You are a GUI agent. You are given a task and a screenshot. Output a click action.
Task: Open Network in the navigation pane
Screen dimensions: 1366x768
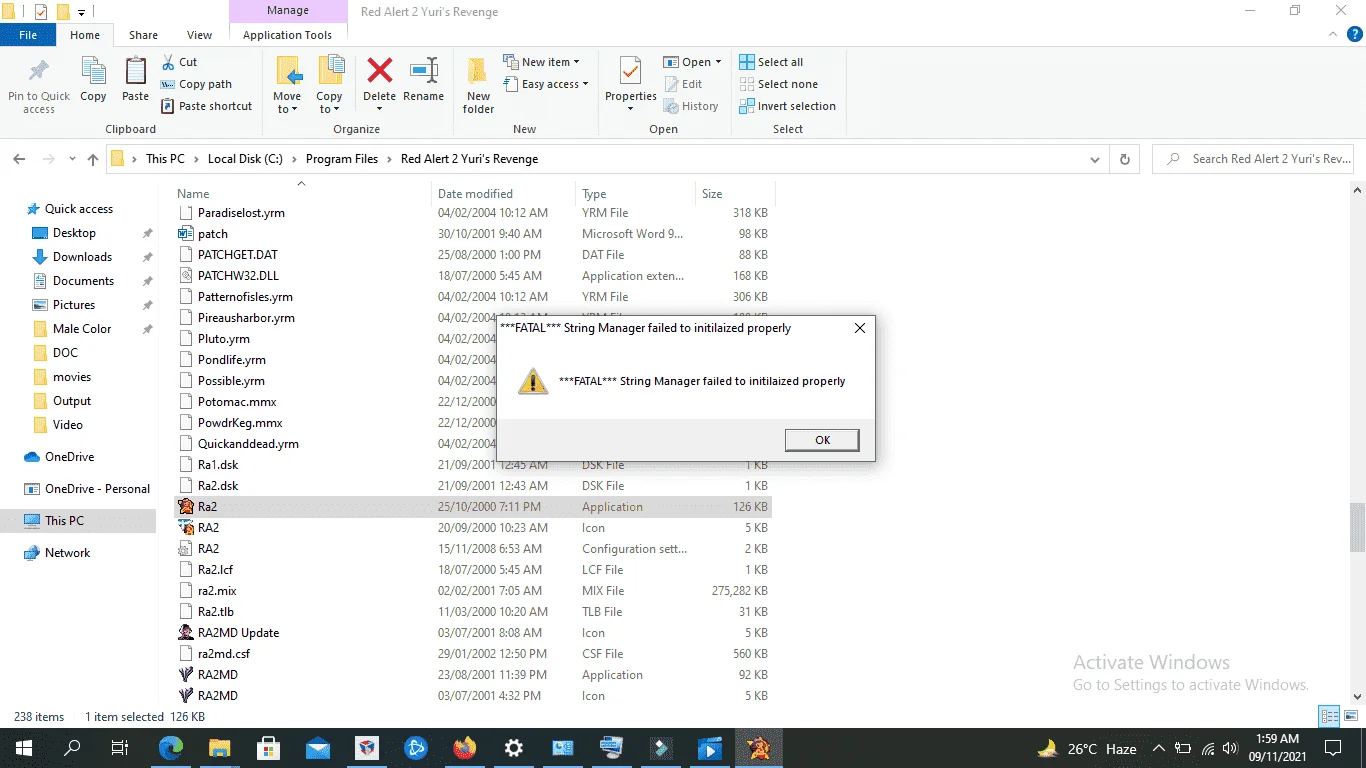point(67,553)
